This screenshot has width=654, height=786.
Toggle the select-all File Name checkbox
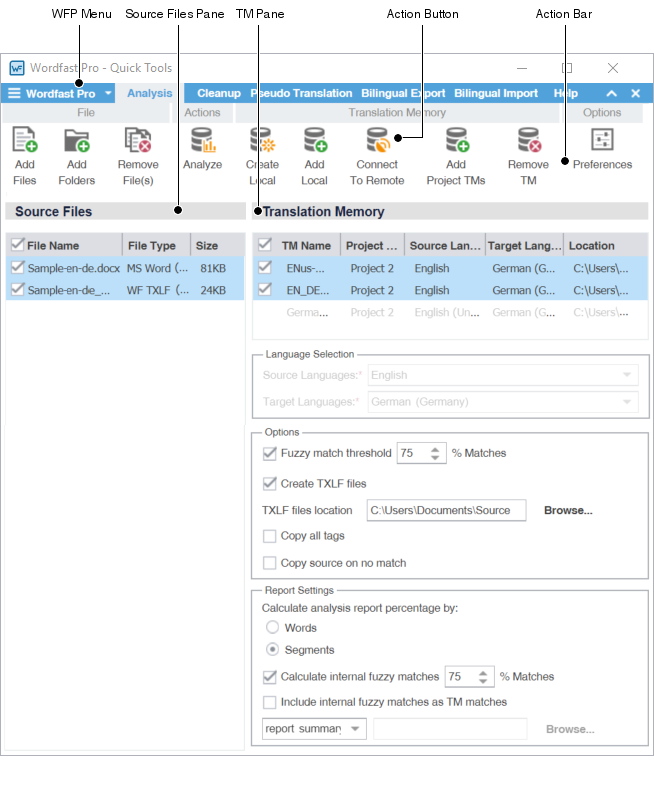[18, 245]
